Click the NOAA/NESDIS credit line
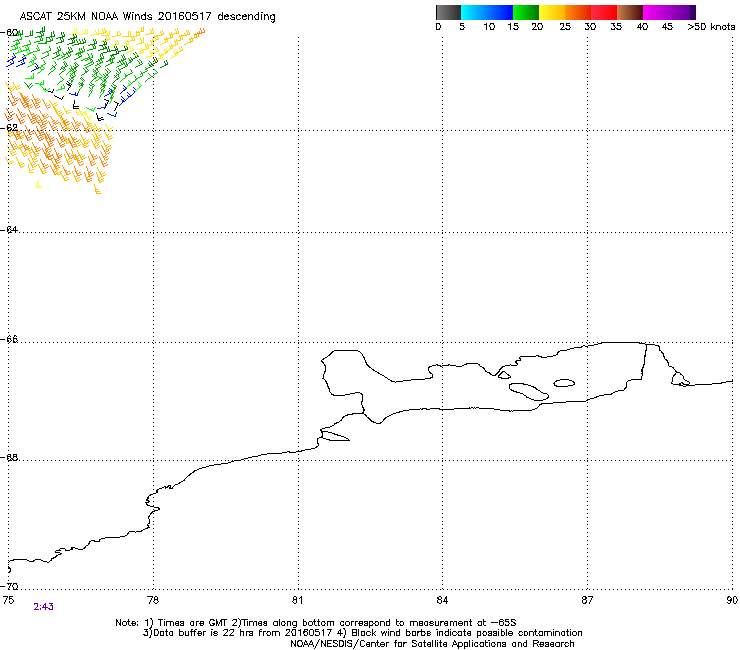The width and height of the screenshot is (740, 650). tap(432, 644)
